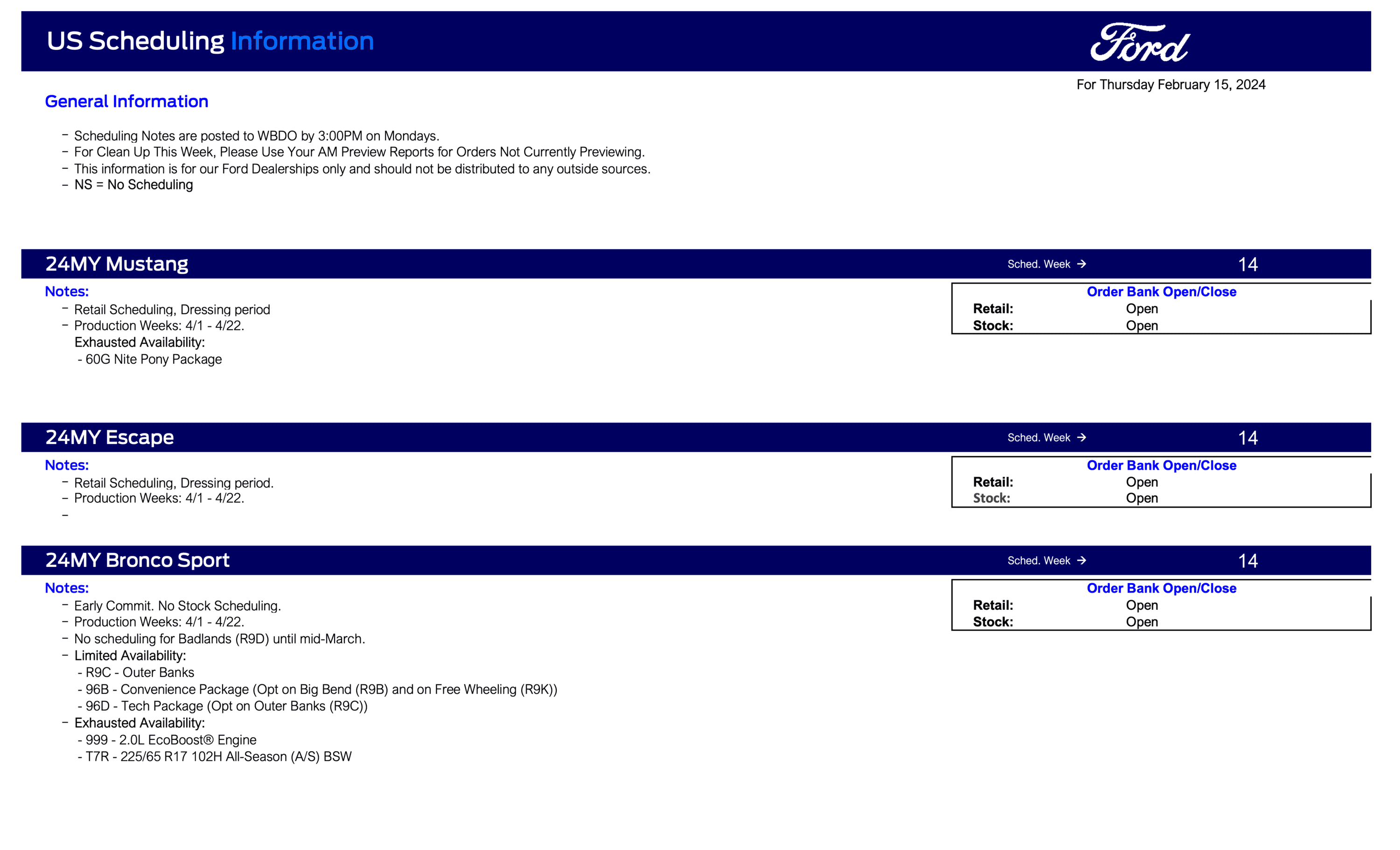Click the Sched. Week arrow for 24MY Mustang

coord(1082,264)
